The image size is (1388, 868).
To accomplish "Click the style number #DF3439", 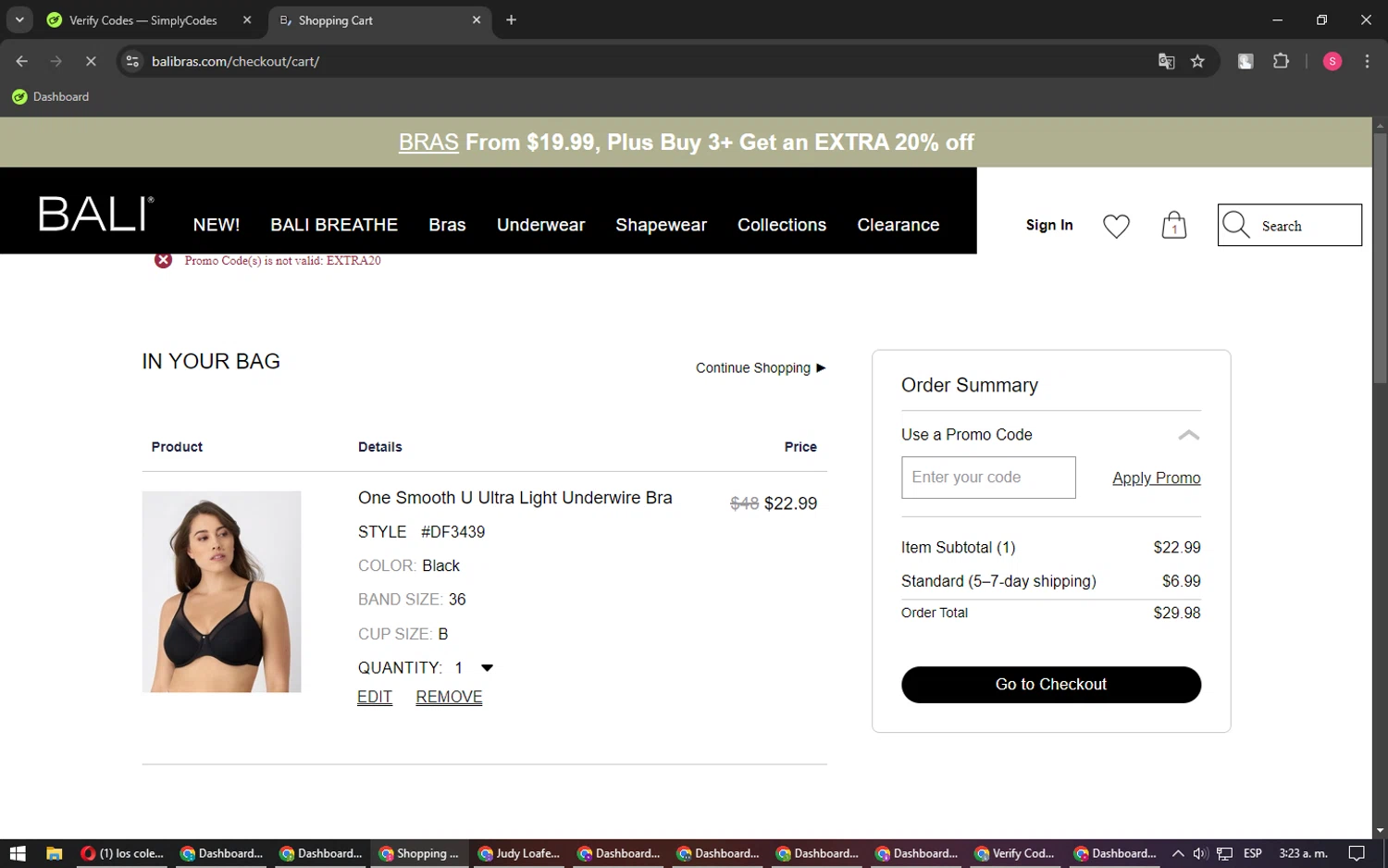I will [x=452, y=532].
